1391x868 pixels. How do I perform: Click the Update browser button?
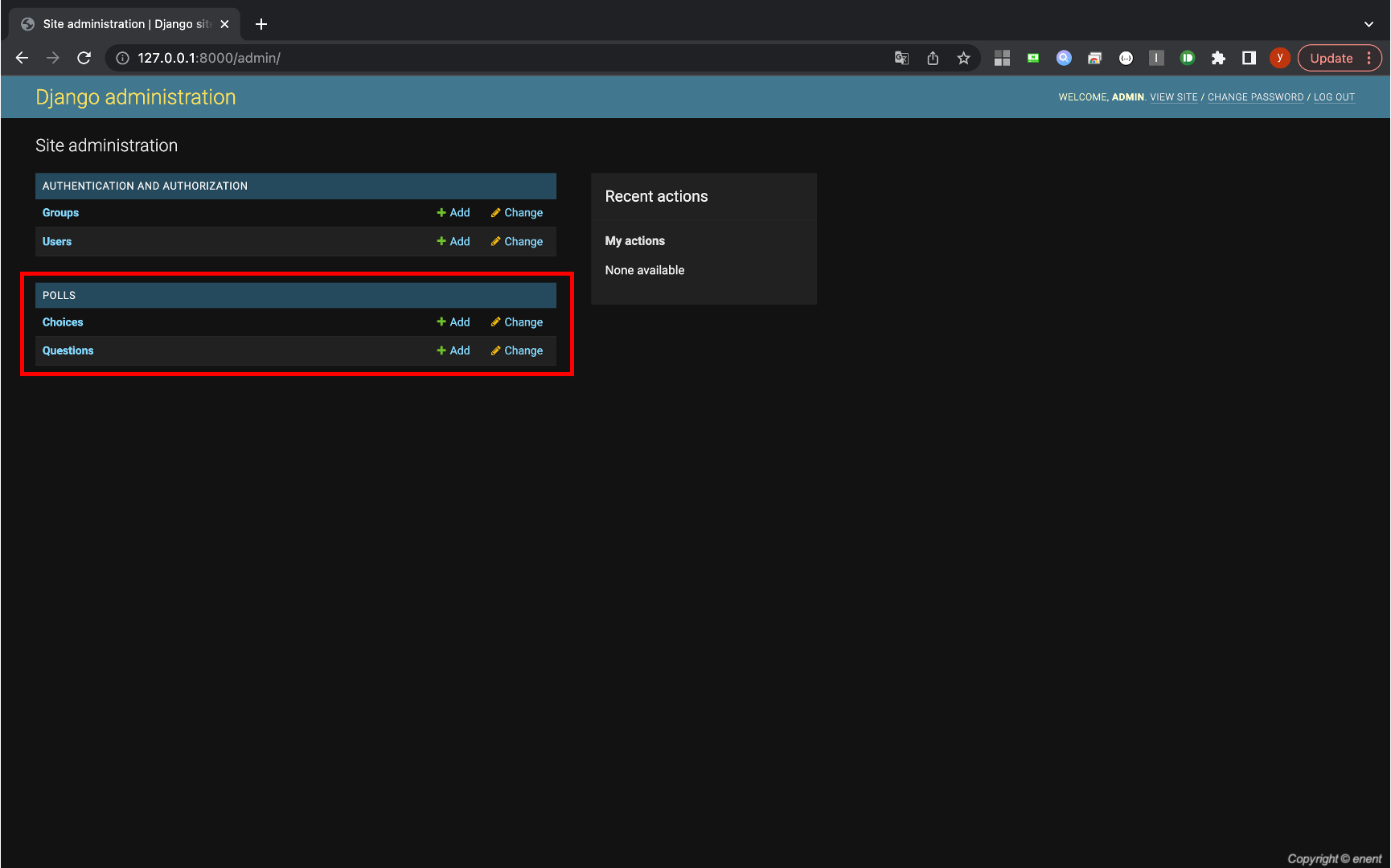1332,58
